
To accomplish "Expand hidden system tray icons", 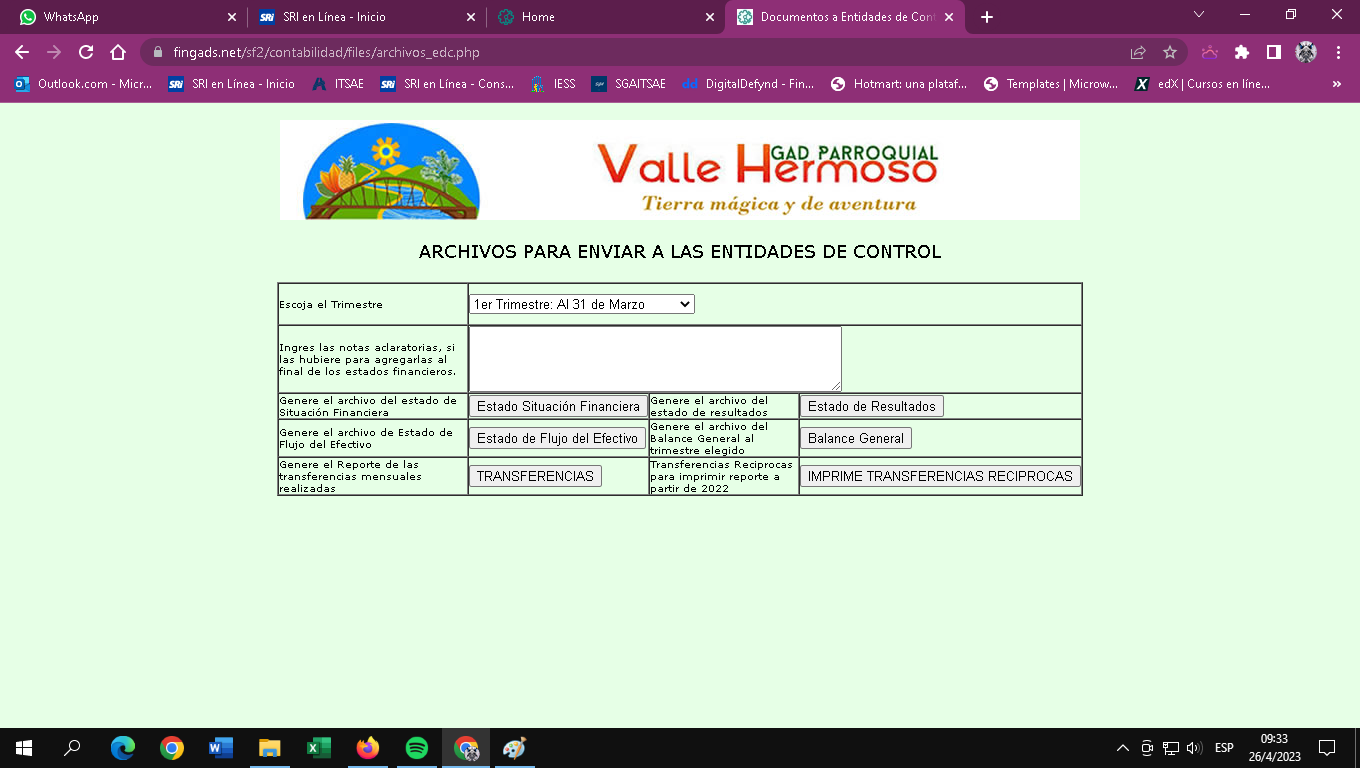I will [x=1122, y=748].
